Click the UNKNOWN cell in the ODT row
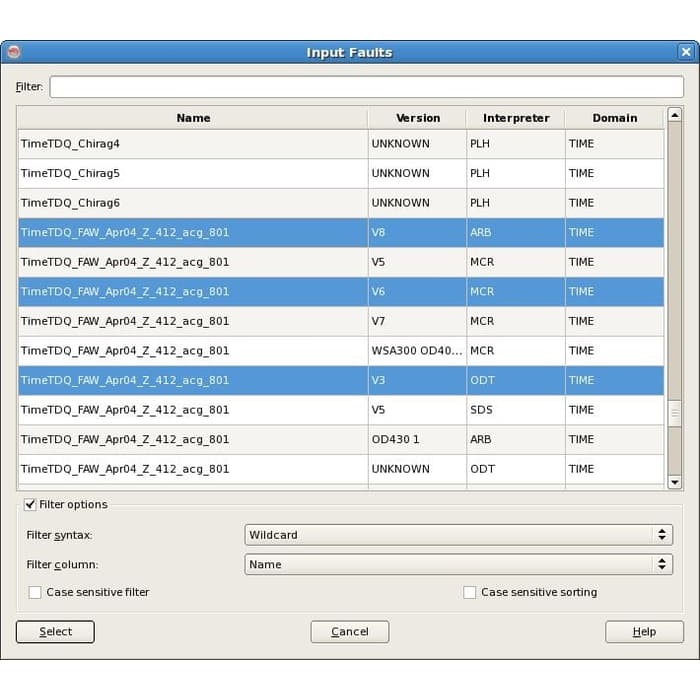700x700 pixels. [x=417, y=469]
